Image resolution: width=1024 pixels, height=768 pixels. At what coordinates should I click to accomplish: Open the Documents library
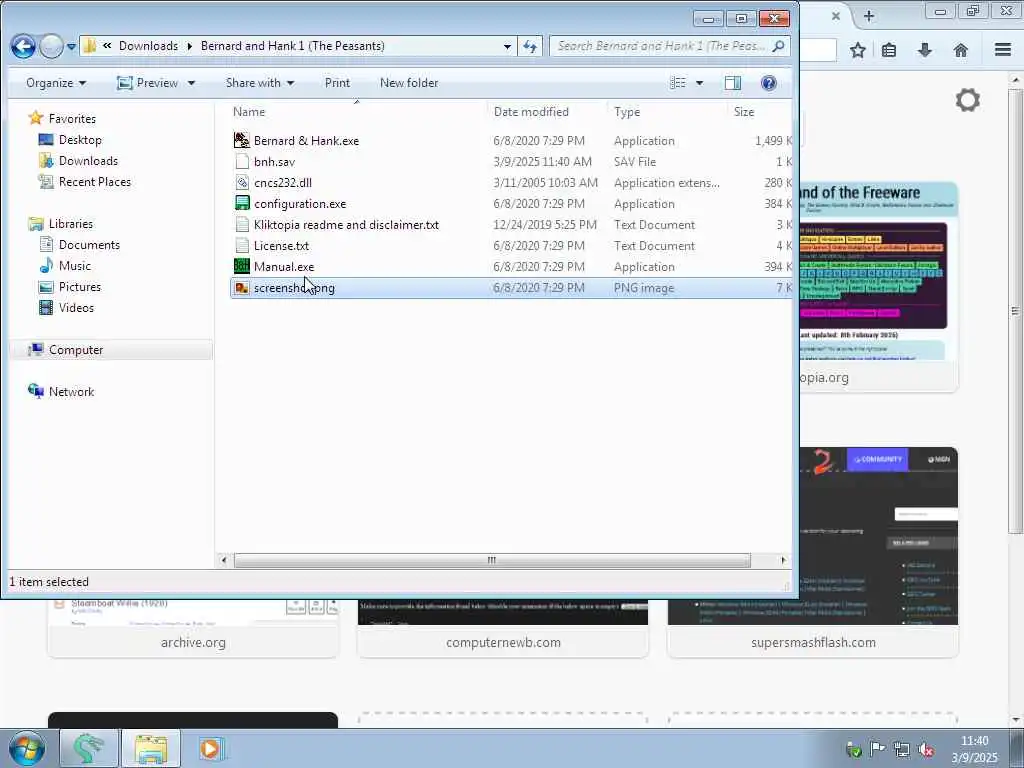[89, 245]
